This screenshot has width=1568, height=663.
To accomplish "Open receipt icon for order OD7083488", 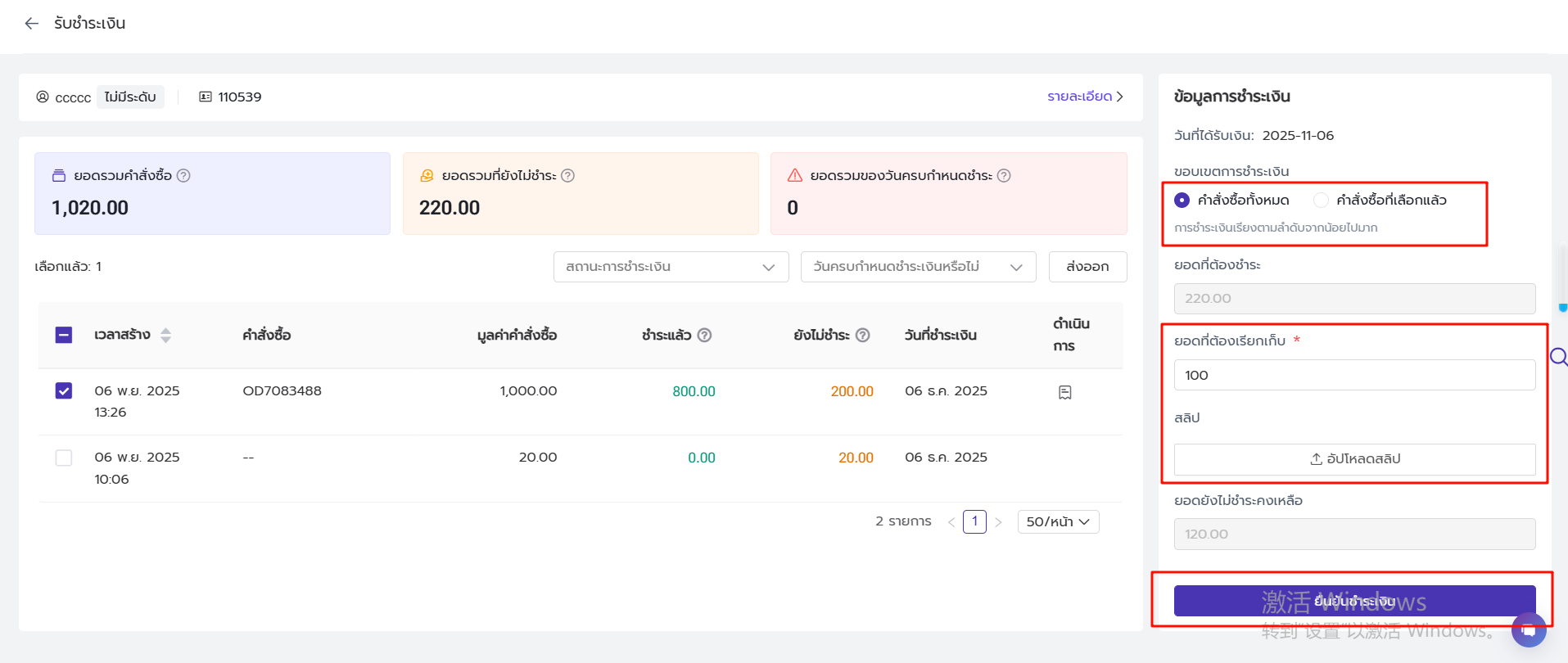I will point(1064,393).
